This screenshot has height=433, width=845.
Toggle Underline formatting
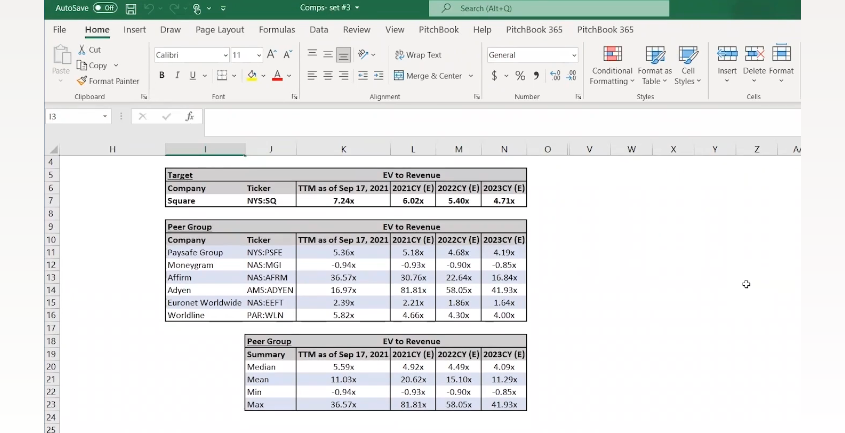(x=192, y=75)
